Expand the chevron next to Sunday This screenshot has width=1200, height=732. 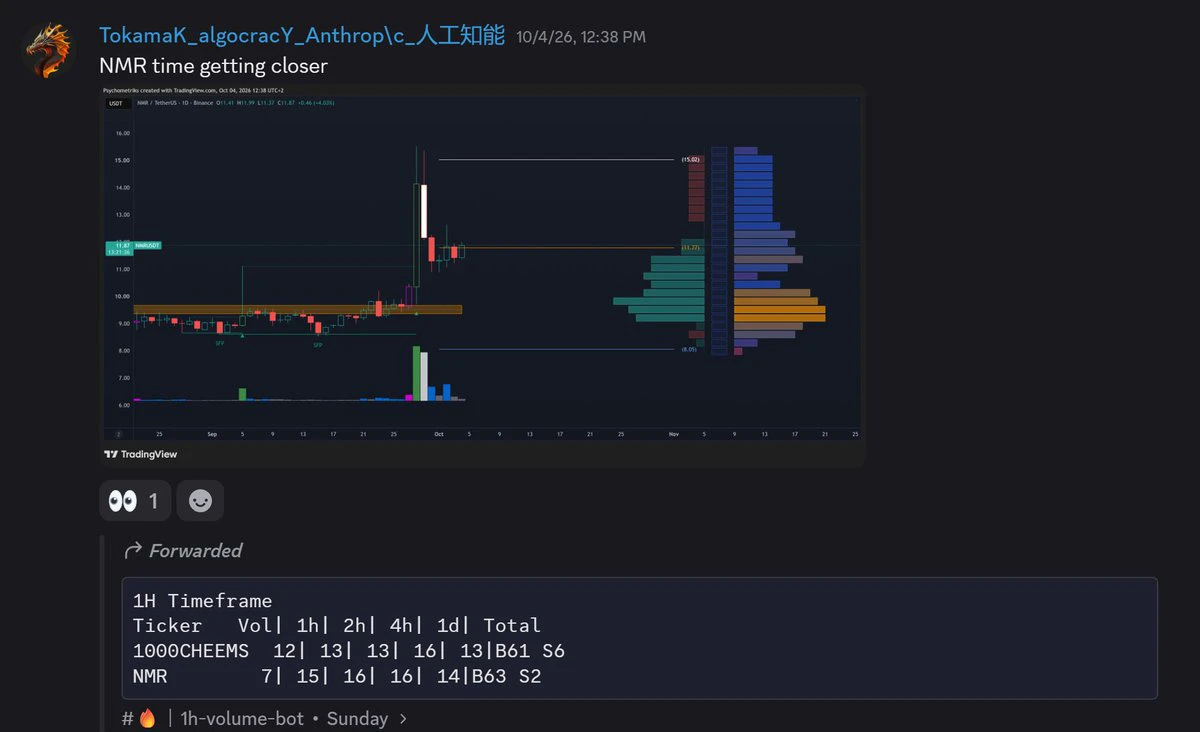point(403,718)
